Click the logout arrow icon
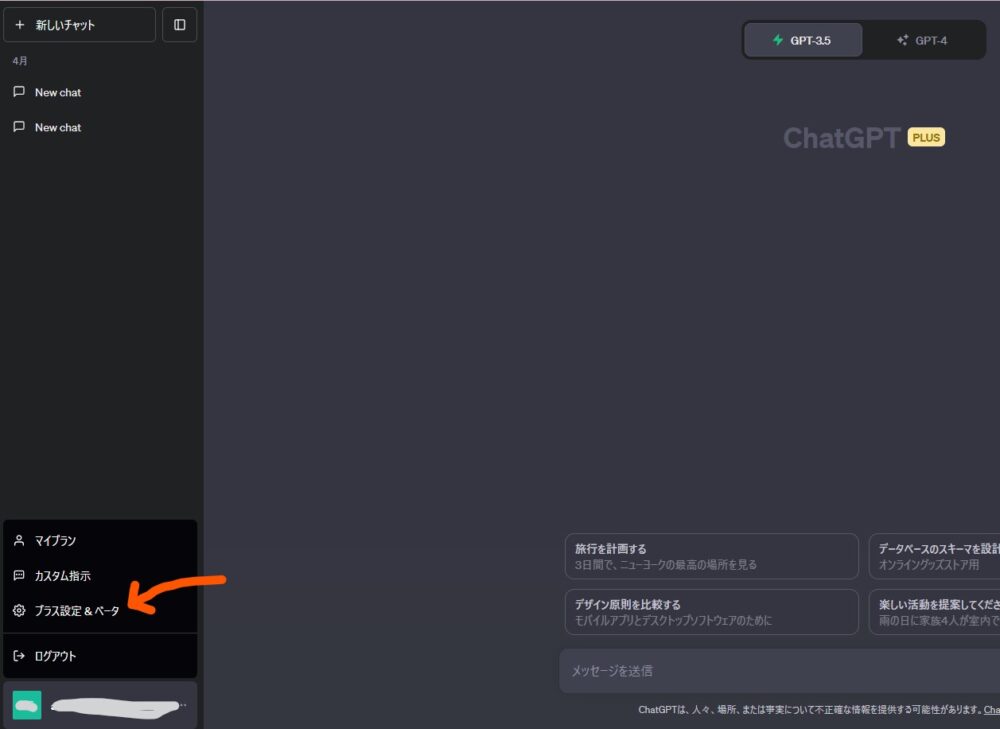 tap(19, 656)
